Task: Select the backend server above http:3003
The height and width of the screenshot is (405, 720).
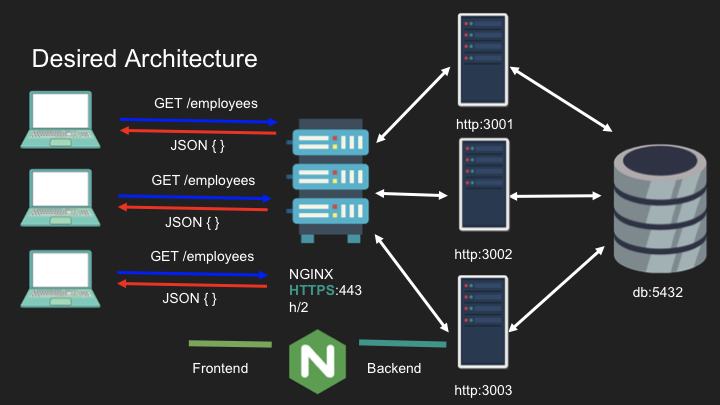Action: [483, 322]
